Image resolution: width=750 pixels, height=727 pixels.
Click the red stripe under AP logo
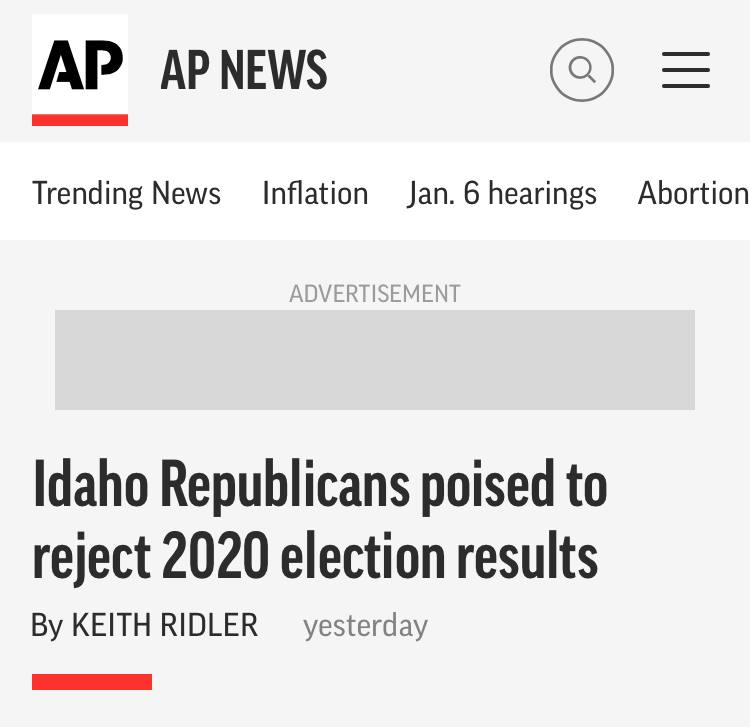tap(80, 120)
